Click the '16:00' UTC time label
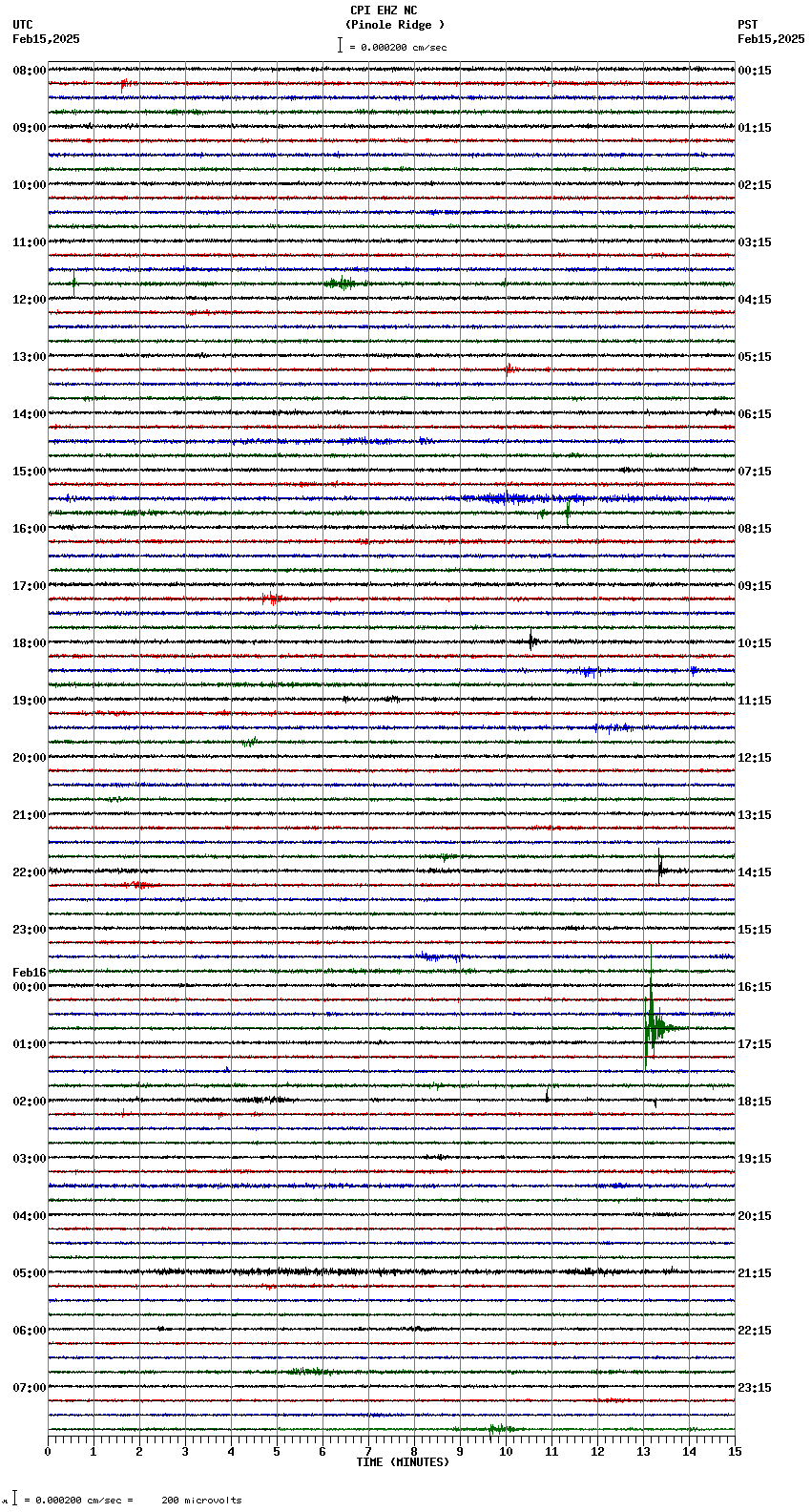Image resolution: width=811 pixels, height=1512 pixels. coord(30,529)
